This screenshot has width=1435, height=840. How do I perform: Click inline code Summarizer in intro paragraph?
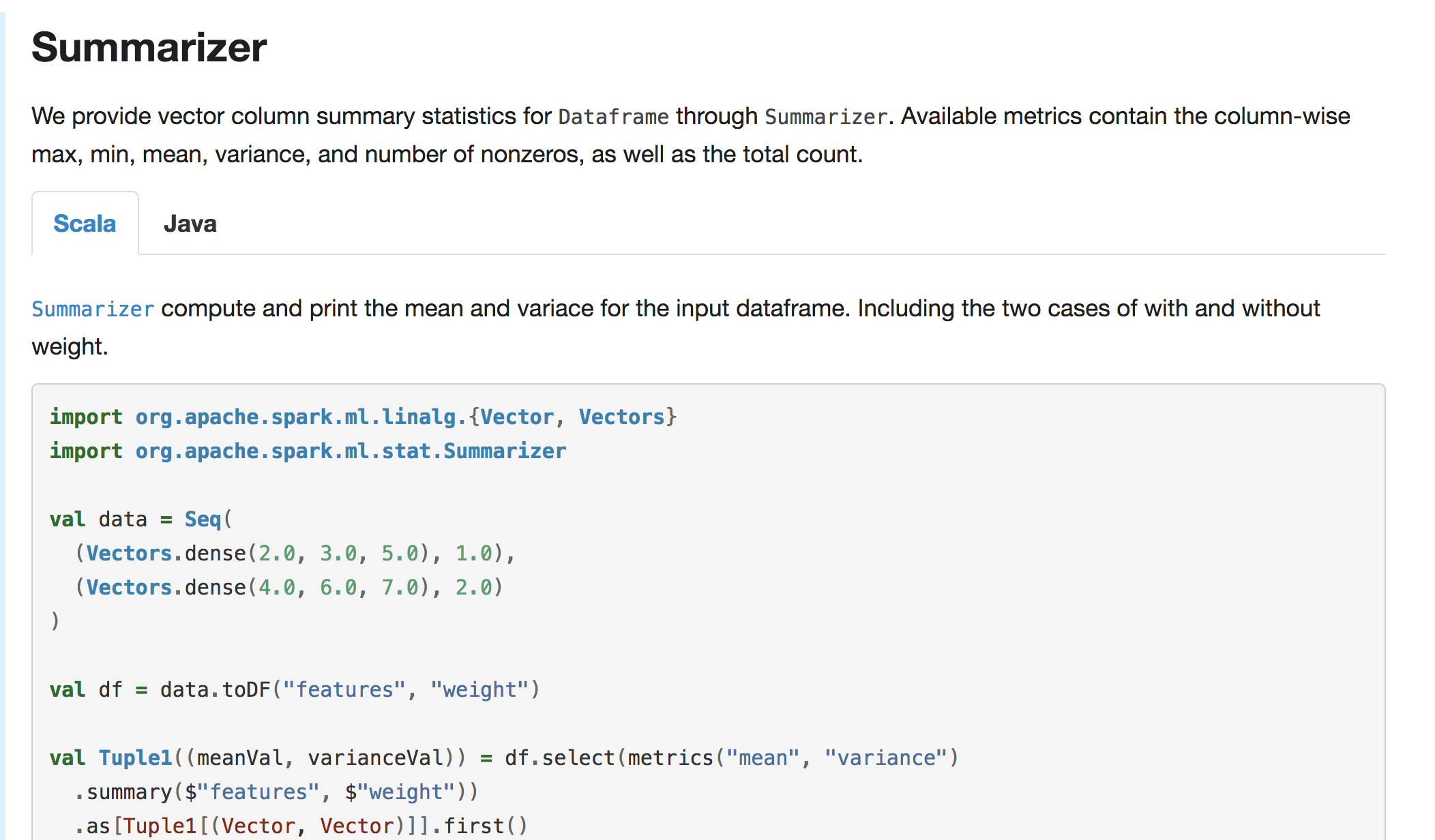pyautogui.click(x=825, y=117)
